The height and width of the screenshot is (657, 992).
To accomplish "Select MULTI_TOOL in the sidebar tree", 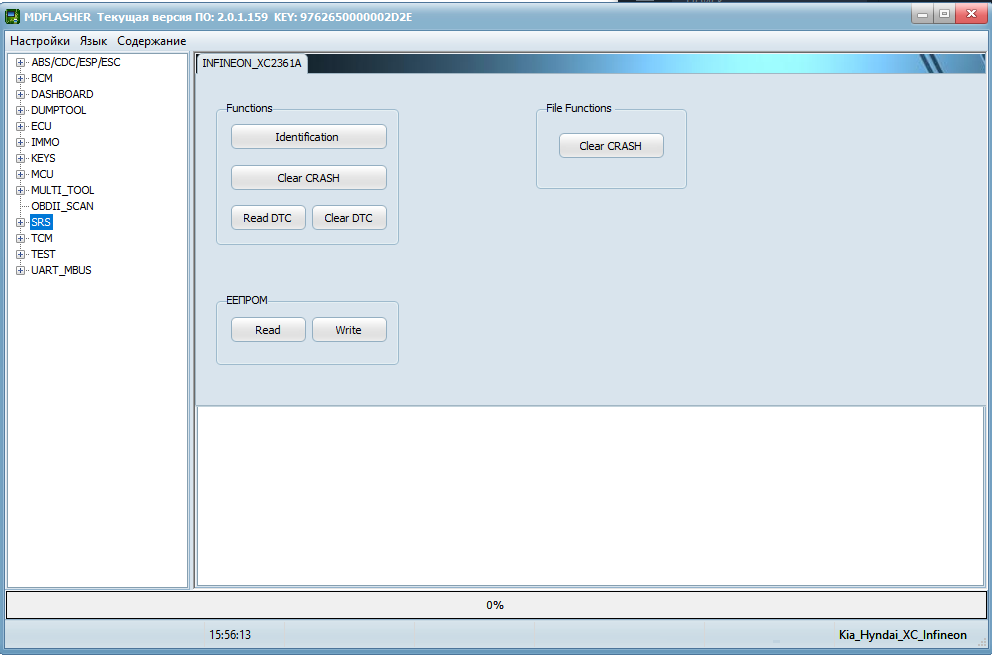I will (62, 190).
